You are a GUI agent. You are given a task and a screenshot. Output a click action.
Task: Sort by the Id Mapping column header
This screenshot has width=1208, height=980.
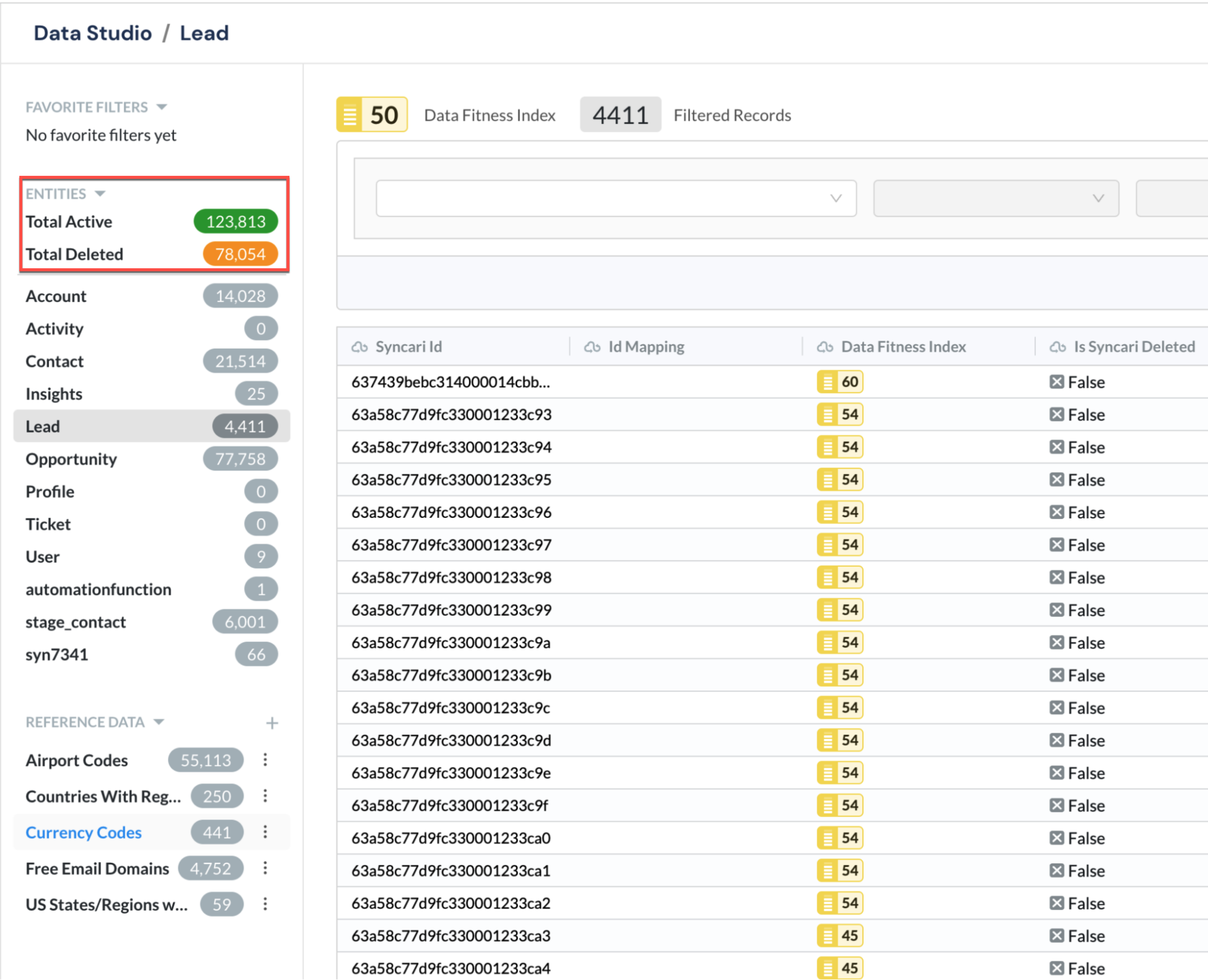tap(646, 347)
